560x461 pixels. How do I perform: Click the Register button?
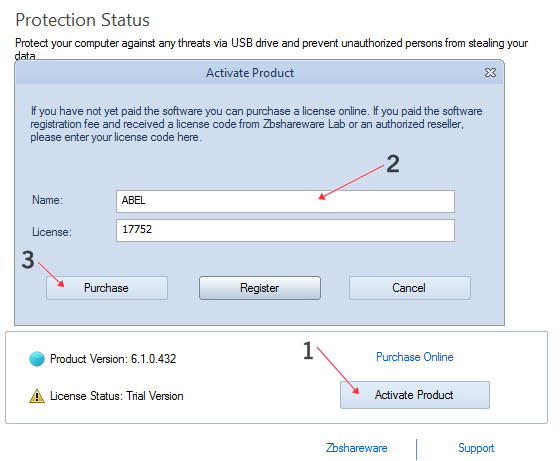(260, 288)
